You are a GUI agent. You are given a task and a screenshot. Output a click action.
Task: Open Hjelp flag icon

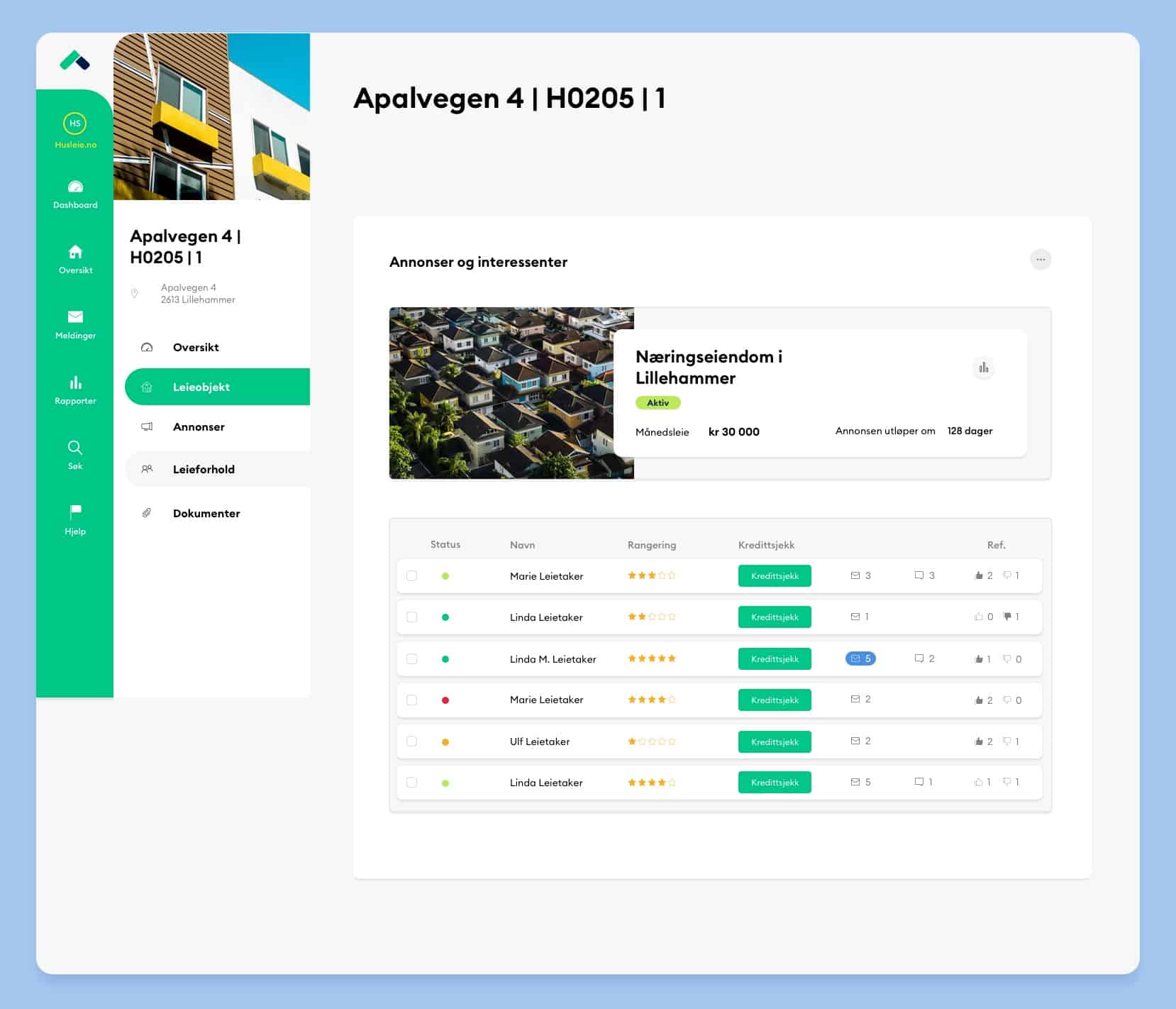pos(75,512)
